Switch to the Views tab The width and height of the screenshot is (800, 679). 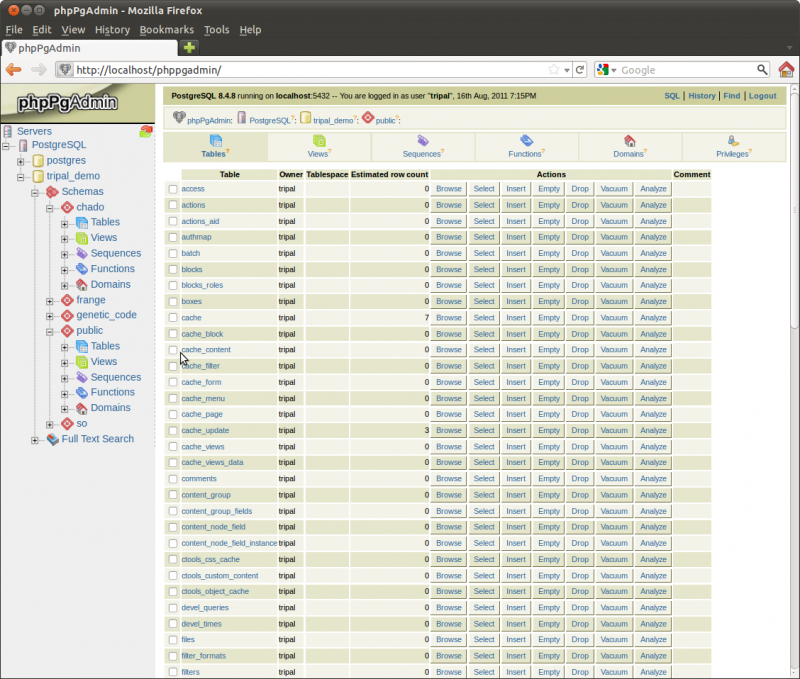pos(319,146)
